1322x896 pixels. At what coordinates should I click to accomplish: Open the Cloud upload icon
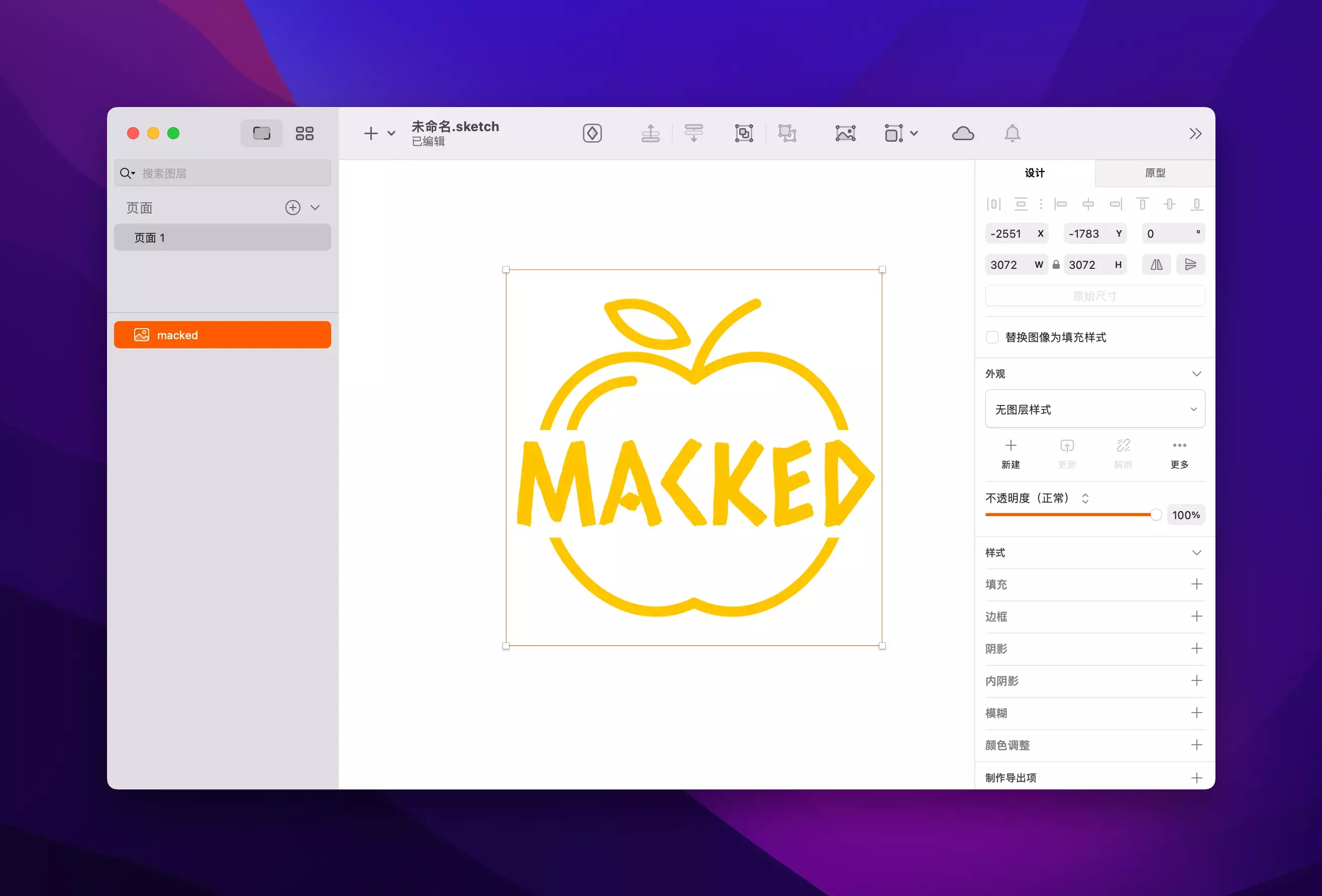(x=963, y=134)
